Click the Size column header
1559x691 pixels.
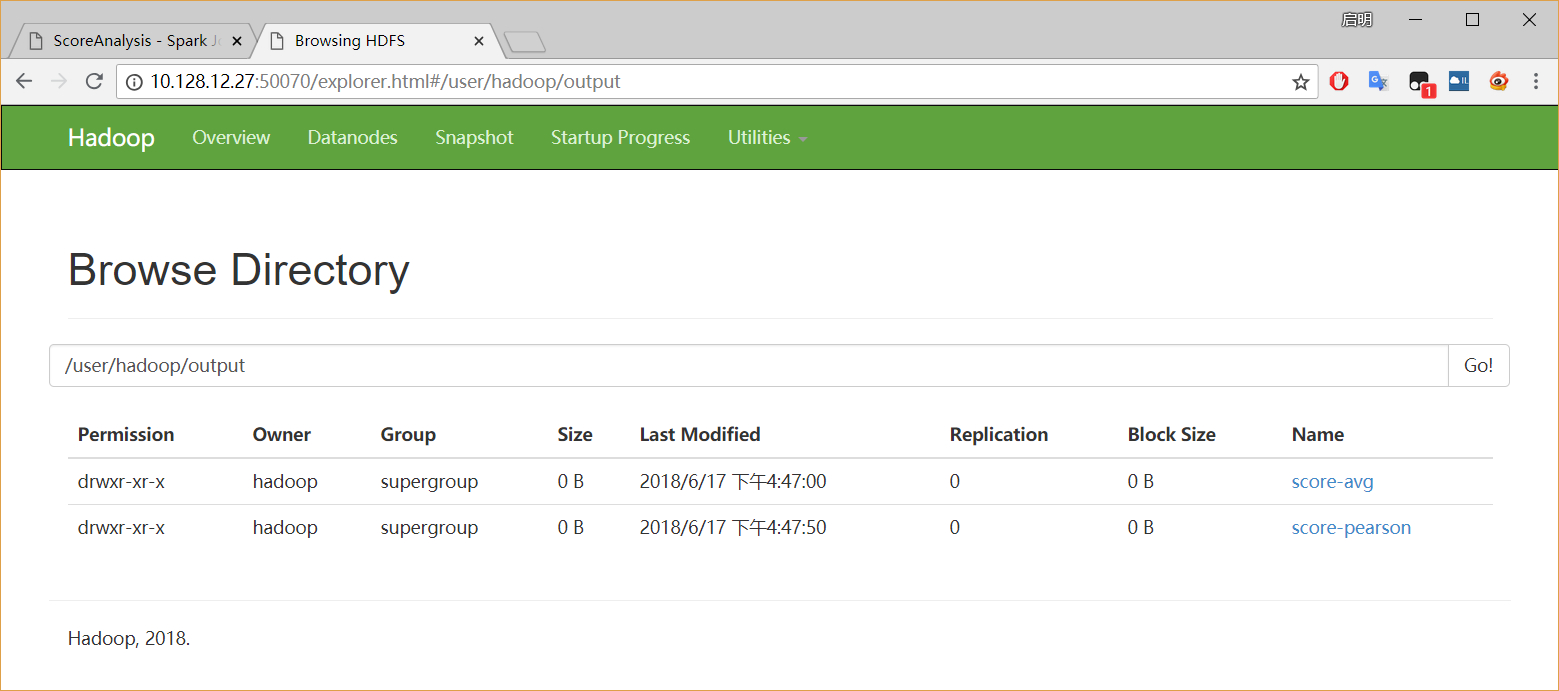(x=575, y=434)
